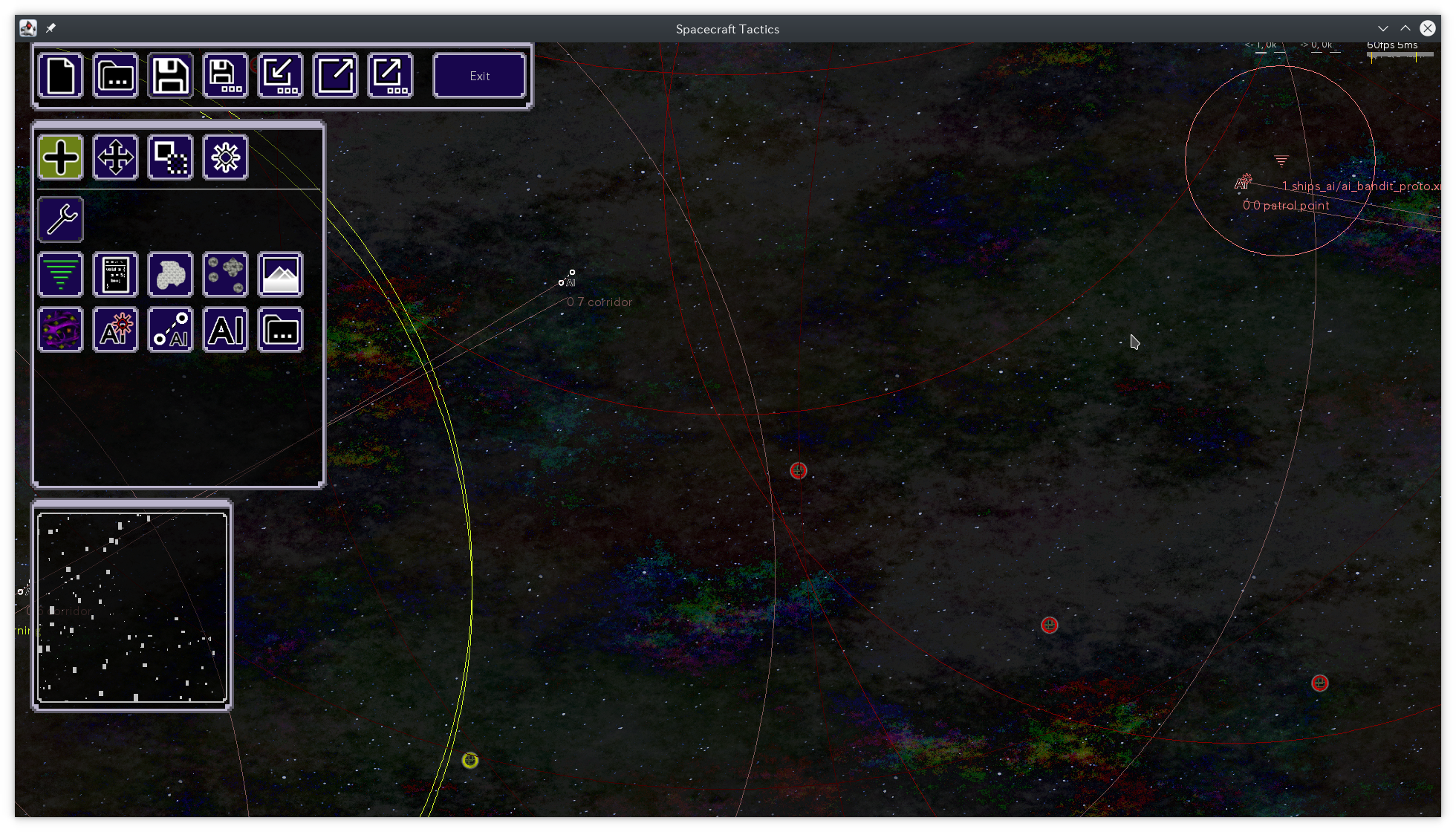The height and width of the screenshot is (832, 1456).
Task: Choose the AI waypoint path object
Action: 171,330
